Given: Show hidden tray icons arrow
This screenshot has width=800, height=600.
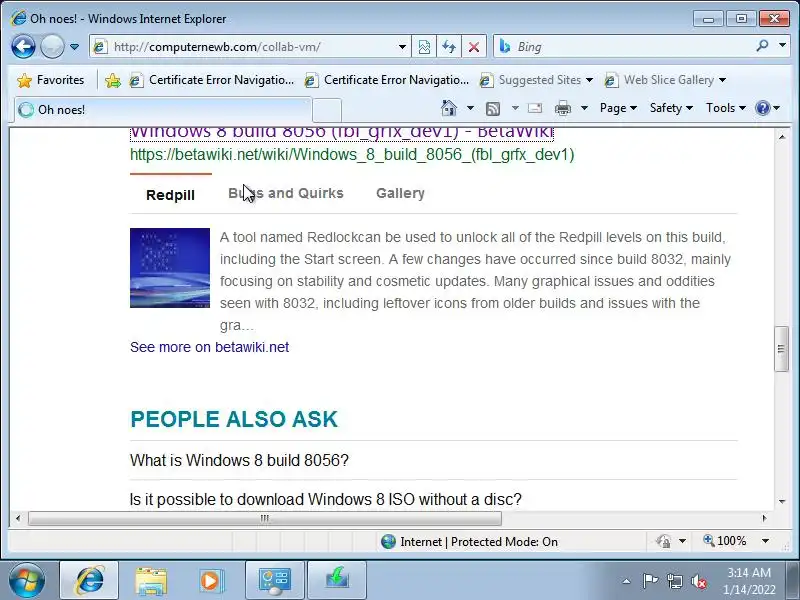Looking at the screenshot, I should point(627,581).
